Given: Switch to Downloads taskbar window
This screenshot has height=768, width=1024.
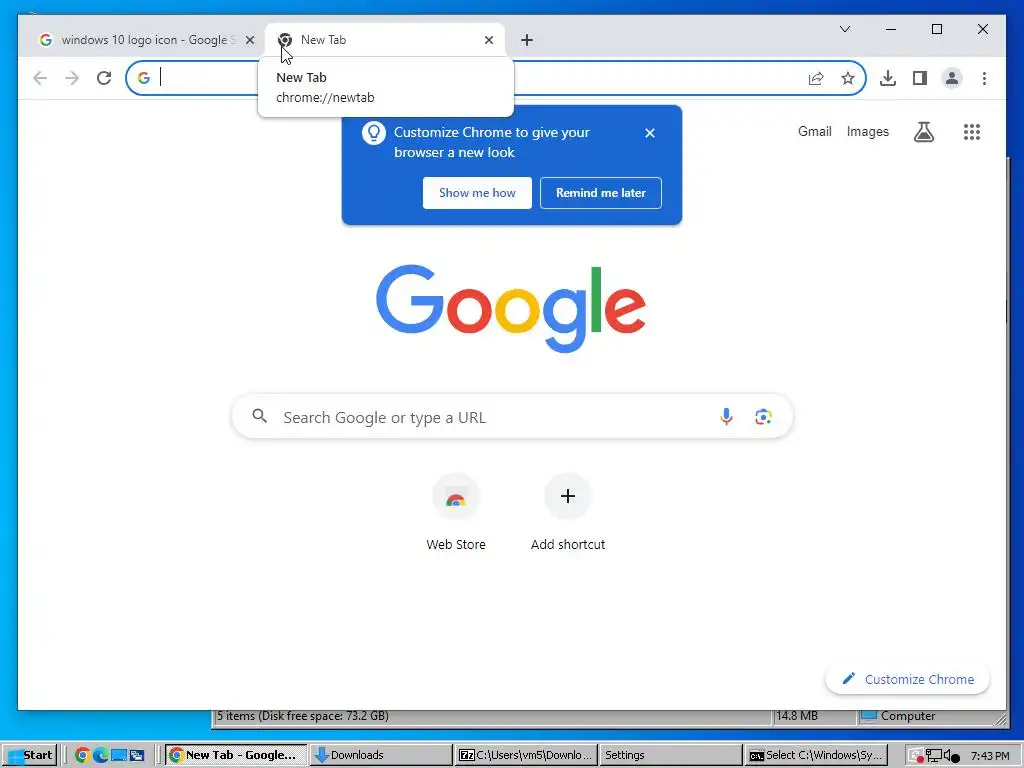Looking at the screenshot, I should click(x=380, y=756).
